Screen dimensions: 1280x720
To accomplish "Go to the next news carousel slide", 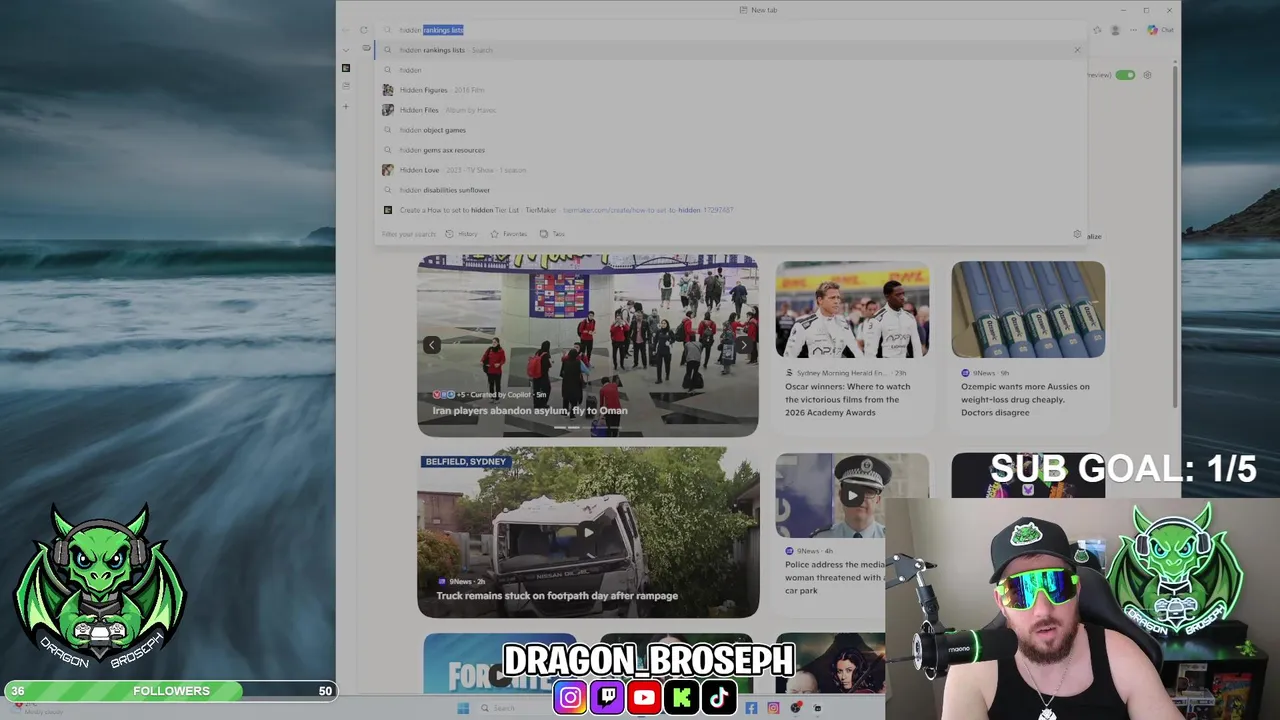I will tap(743, 345).
